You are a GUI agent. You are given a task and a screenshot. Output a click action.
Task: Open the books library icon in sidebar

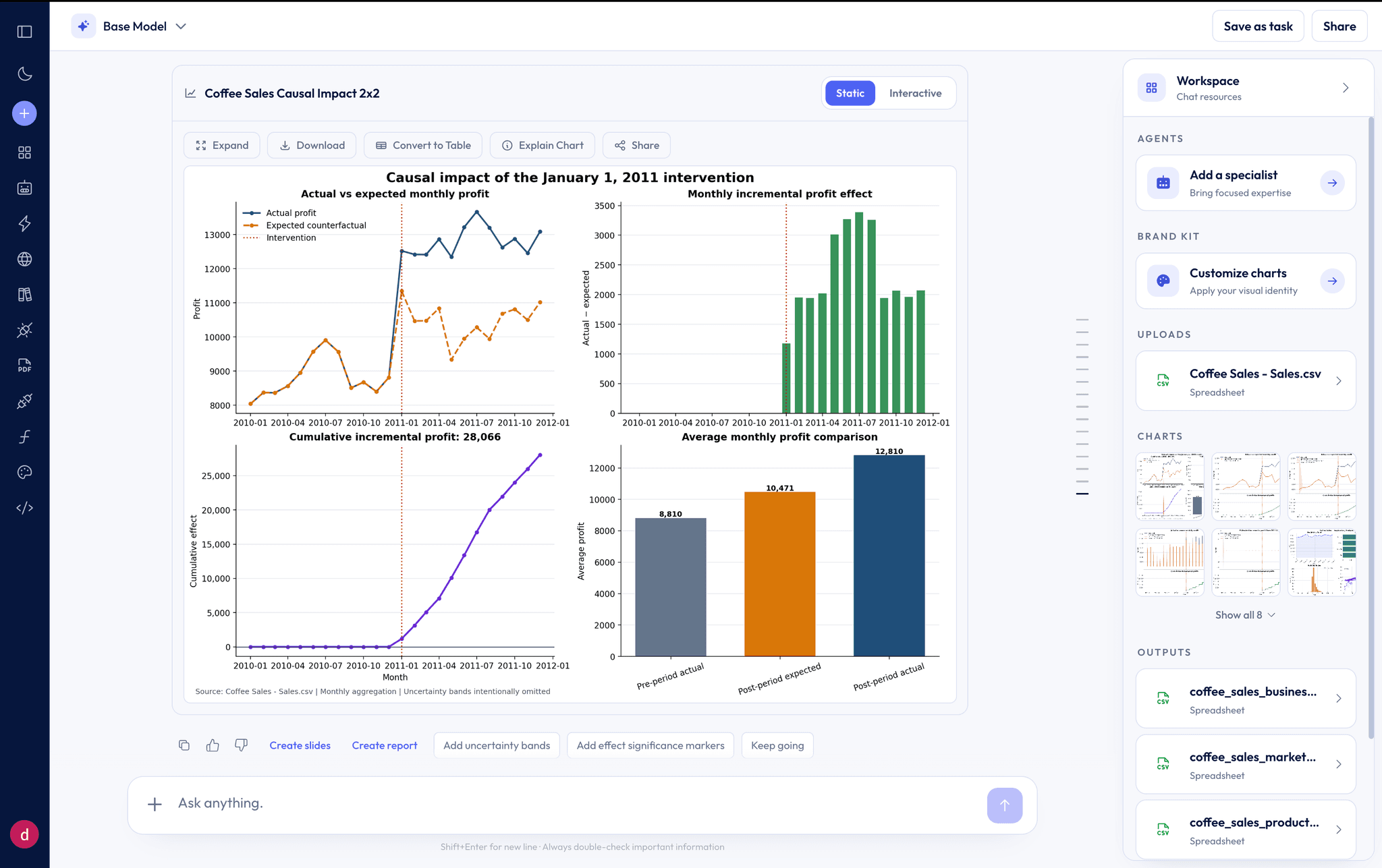(x=25, y=295)
